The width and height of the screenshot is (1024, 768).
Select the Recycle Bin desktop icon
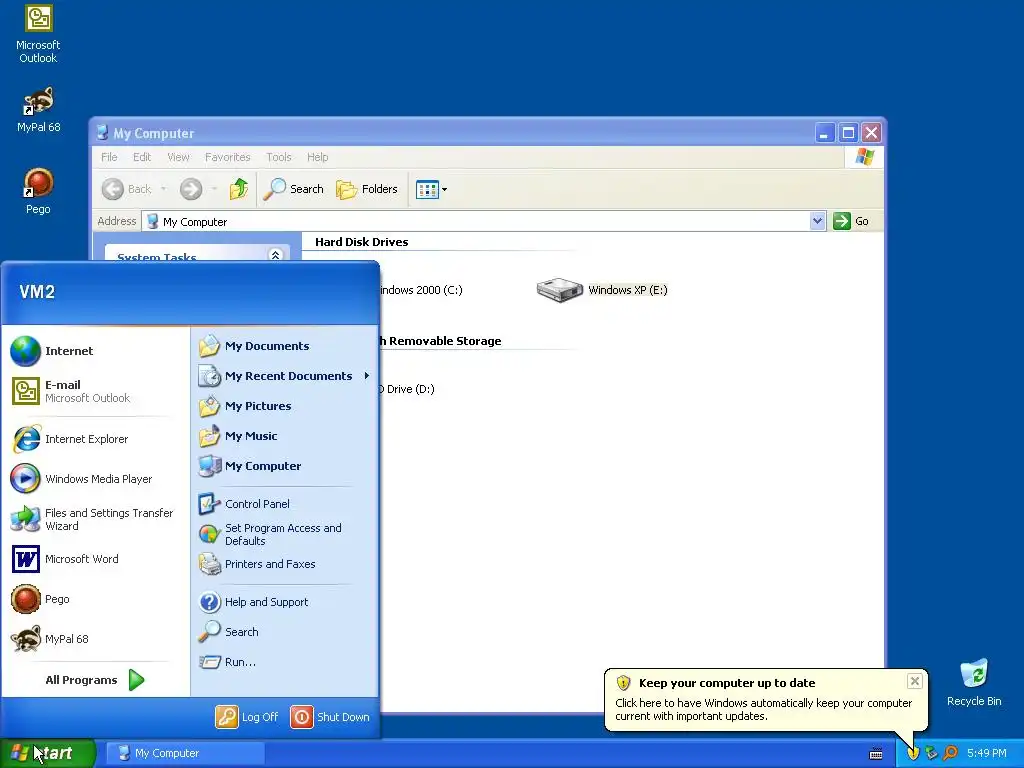click(x=974, y=682)
